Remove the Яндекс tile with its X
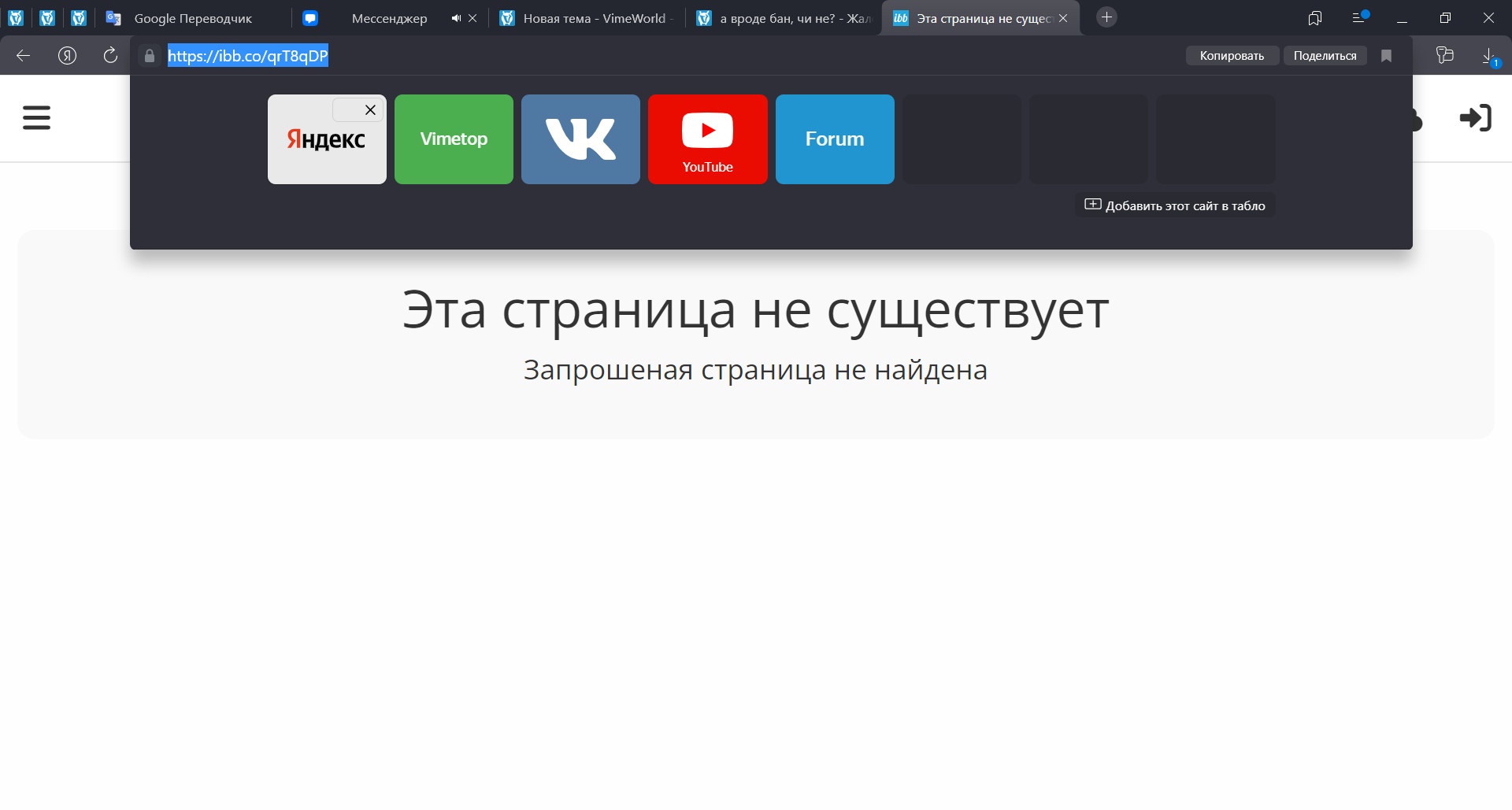Screen dimensions: 1512x810 pos(370,110)
